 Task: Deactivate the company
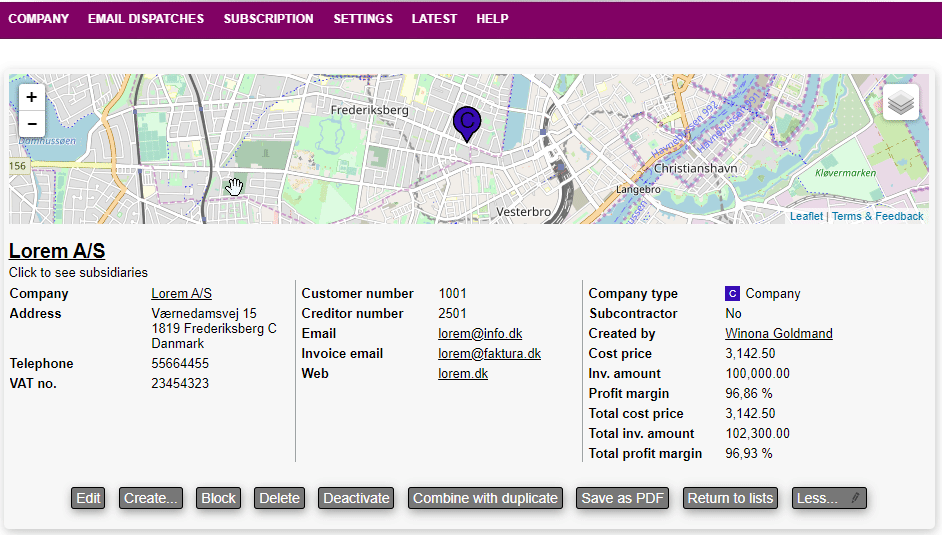tap(356, 498)
